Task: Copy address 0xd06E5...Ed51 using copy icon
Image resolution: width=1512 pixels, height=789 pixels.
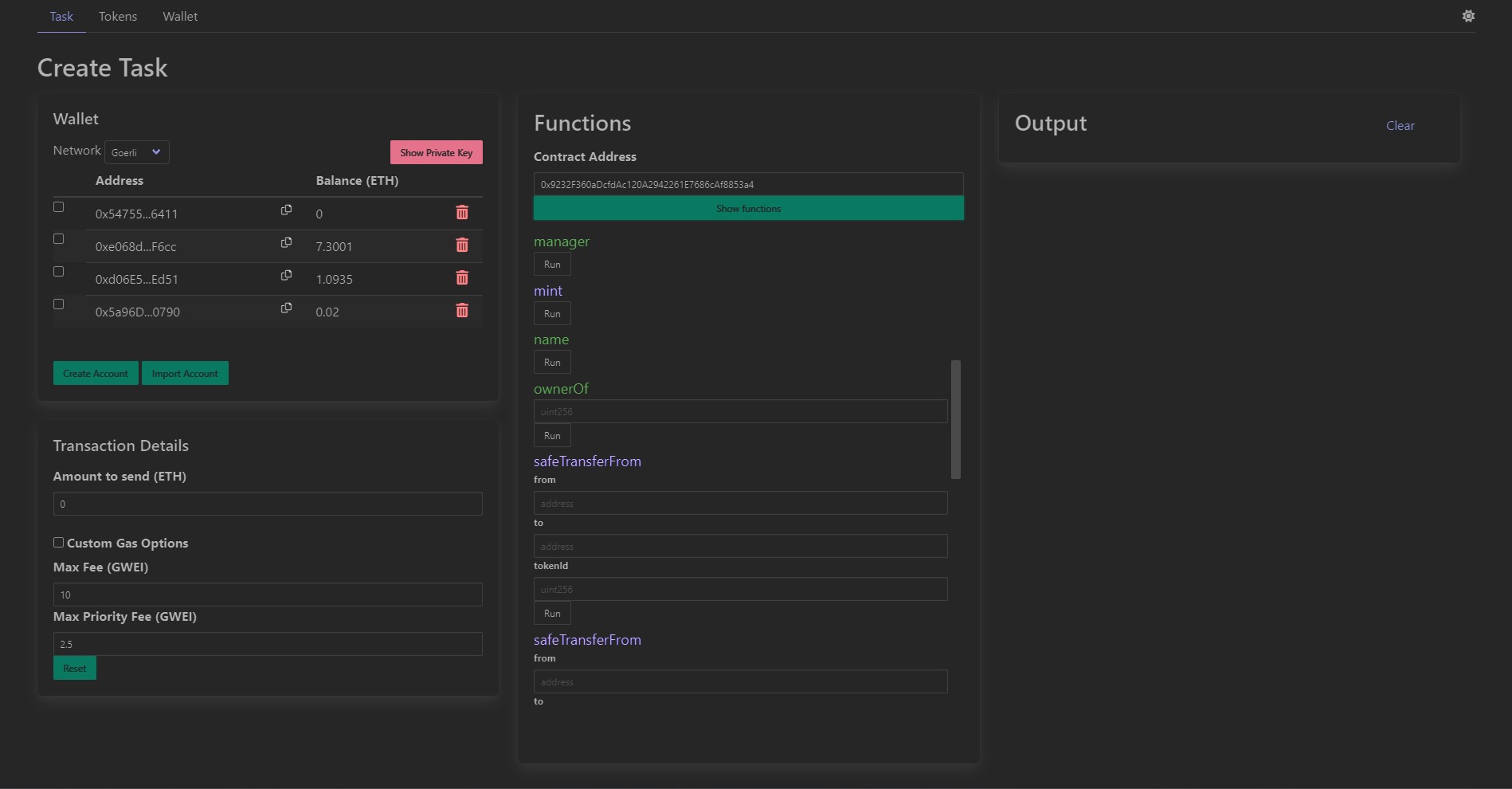Action: pos(286,276)
